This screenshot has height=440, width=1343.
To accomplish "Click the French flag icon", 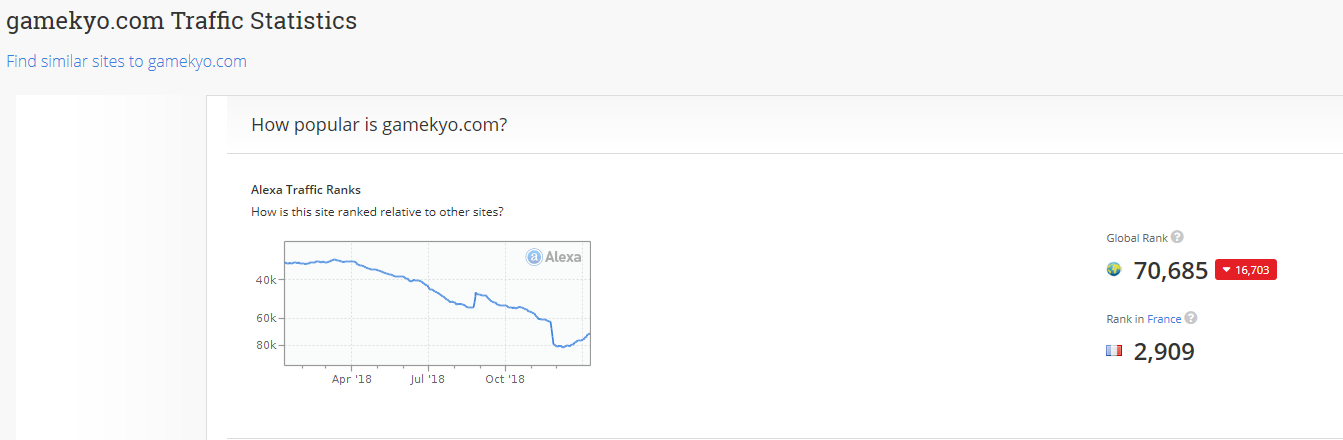I will pyautogui.click(x=1114, y=352).
